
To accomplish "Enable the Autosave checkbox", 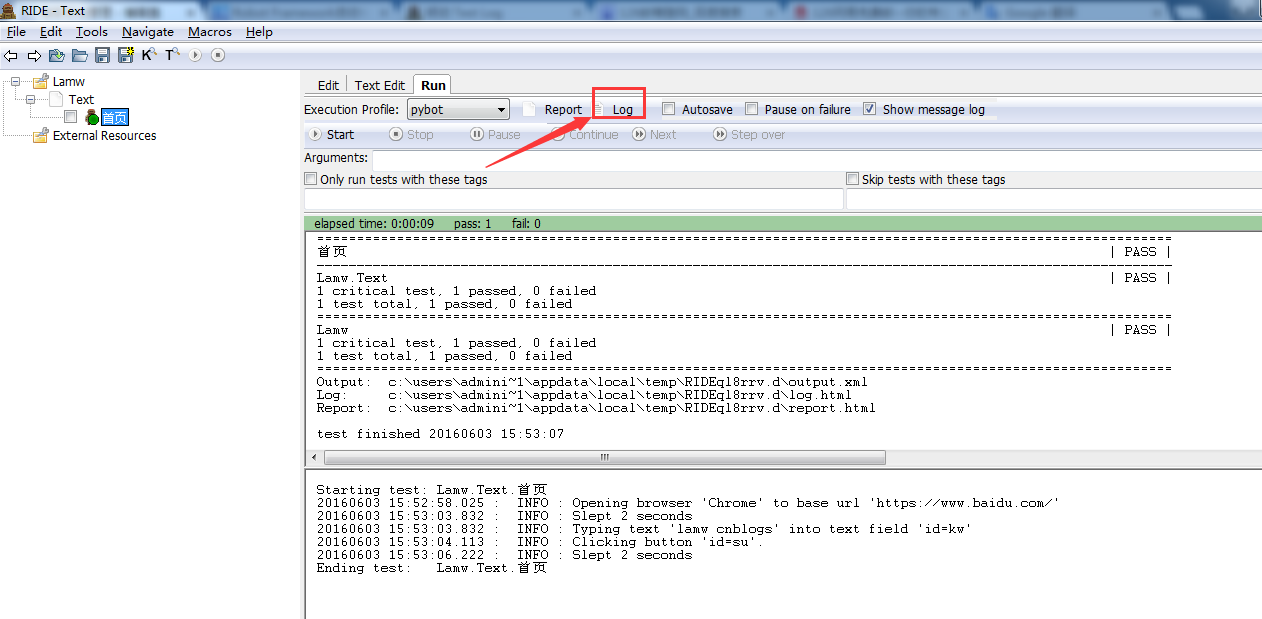I will coord(669,109).
